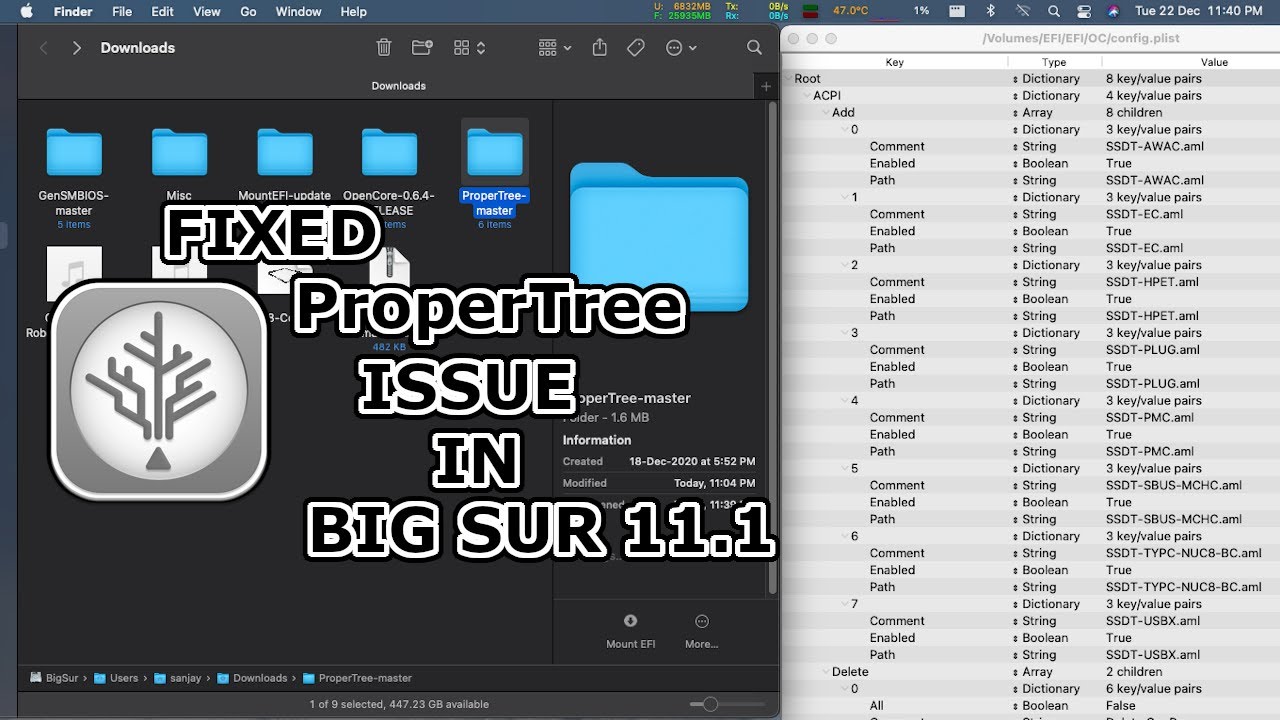Image resolution: width=1280 pixels, height=720 pixels.
Task: Open the icon view switcher
Action: pos(470,47)
